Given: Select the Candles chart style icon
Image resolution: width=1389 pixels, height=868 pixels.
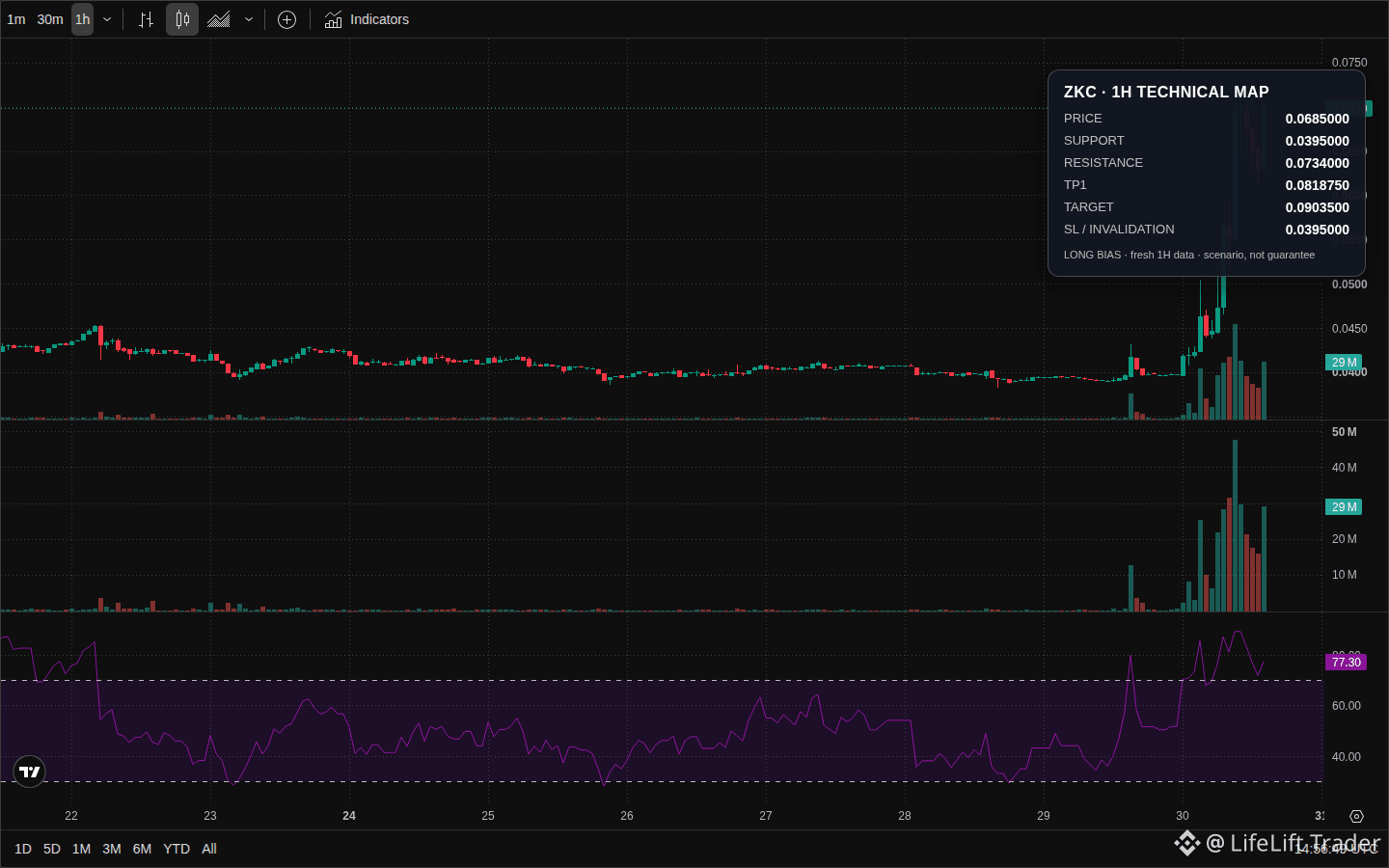Looking at the screenshot, I should pos(182,19).
